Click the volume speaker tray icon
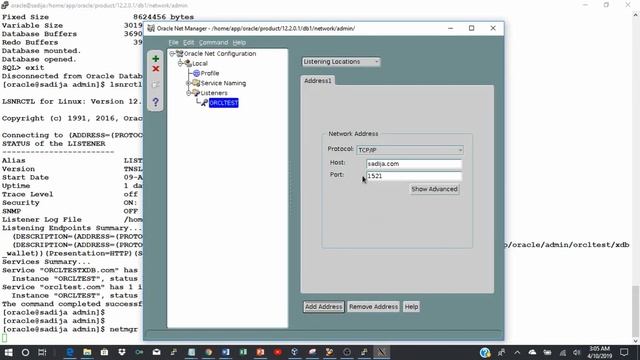640x360 pixels. point(576,352)
